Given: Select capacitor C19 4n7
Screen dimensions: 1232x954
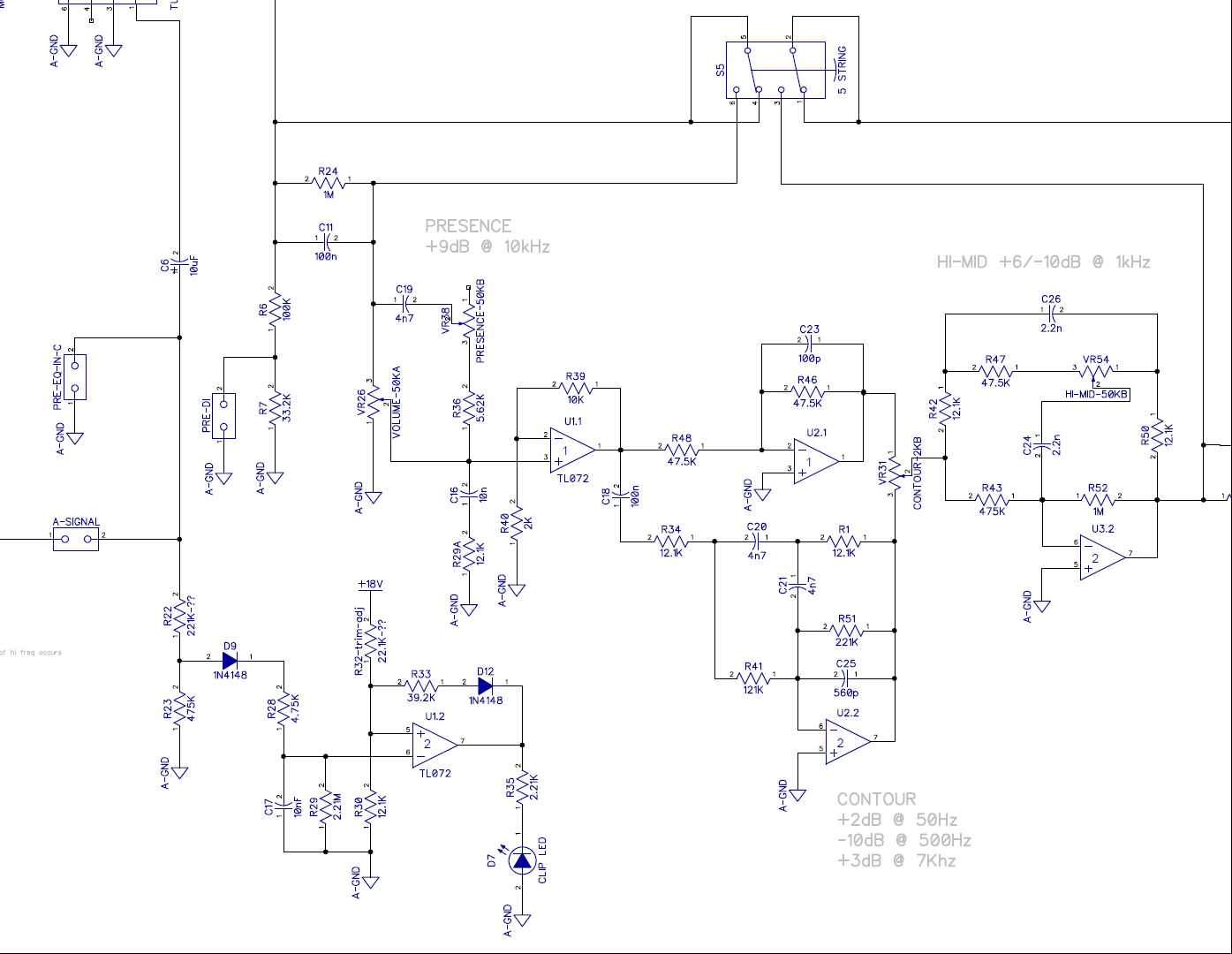Looking at the screenshot, I should click(405, 303).
